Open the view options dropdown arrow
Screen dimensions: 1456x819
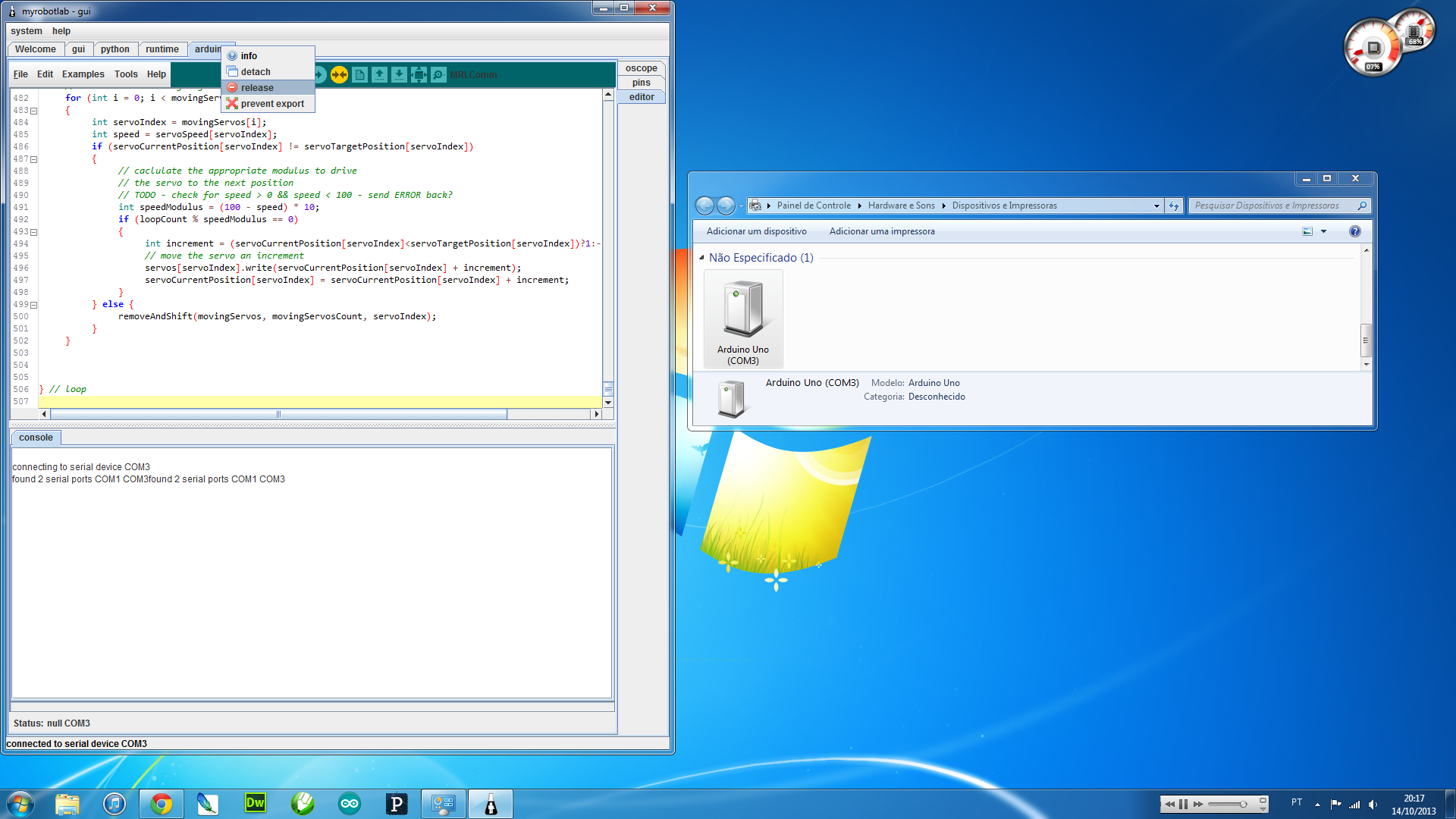pos(1324,231)
